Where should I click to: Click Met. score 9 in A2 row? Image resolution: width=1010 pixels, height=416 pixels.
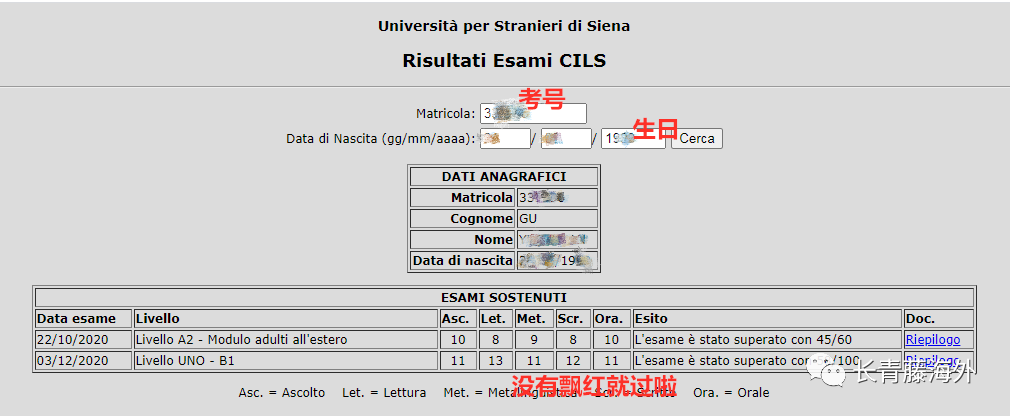[534, 339]
